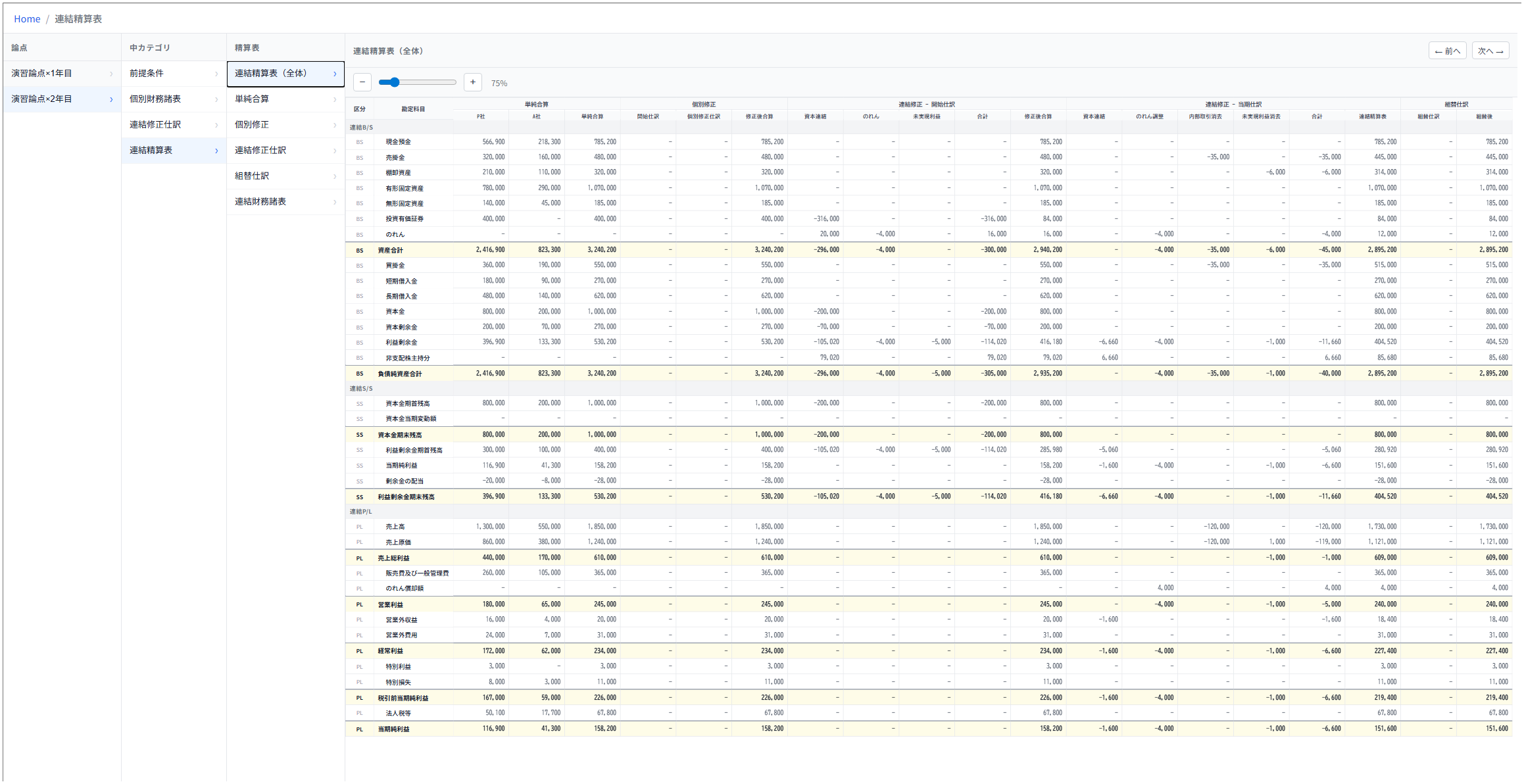
Task: Choose 単純合算 worksheet item
Action: point(252,99)
